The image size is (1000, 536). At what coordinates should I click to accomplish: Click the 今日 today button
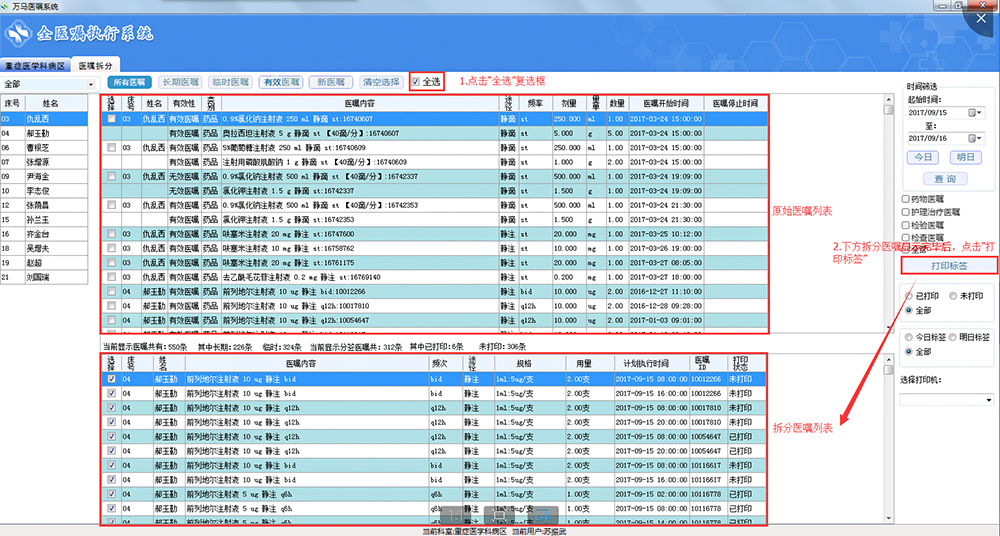[x=921, y=158]
